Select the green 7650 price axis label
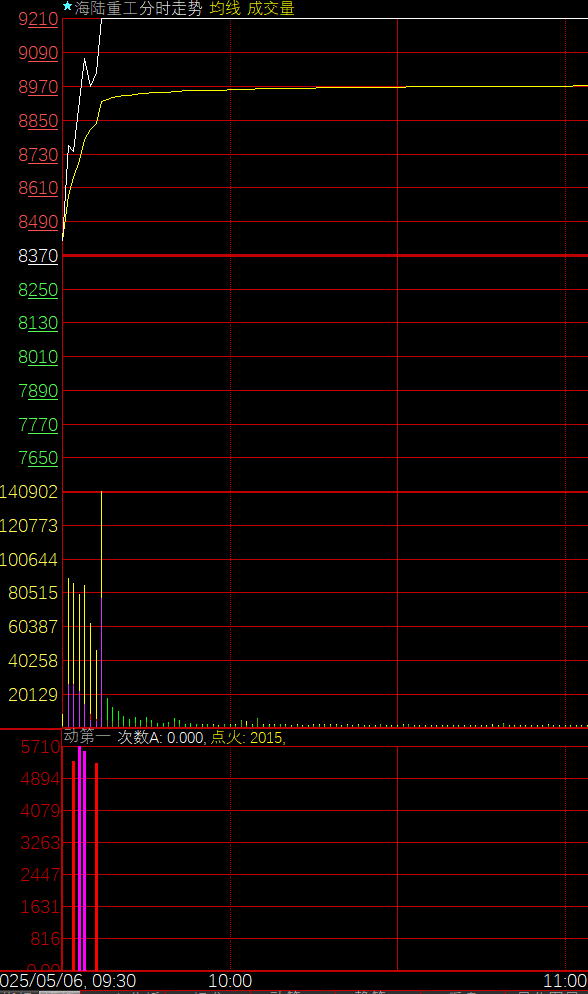588x994 pixels. click(x=39, y=458)
